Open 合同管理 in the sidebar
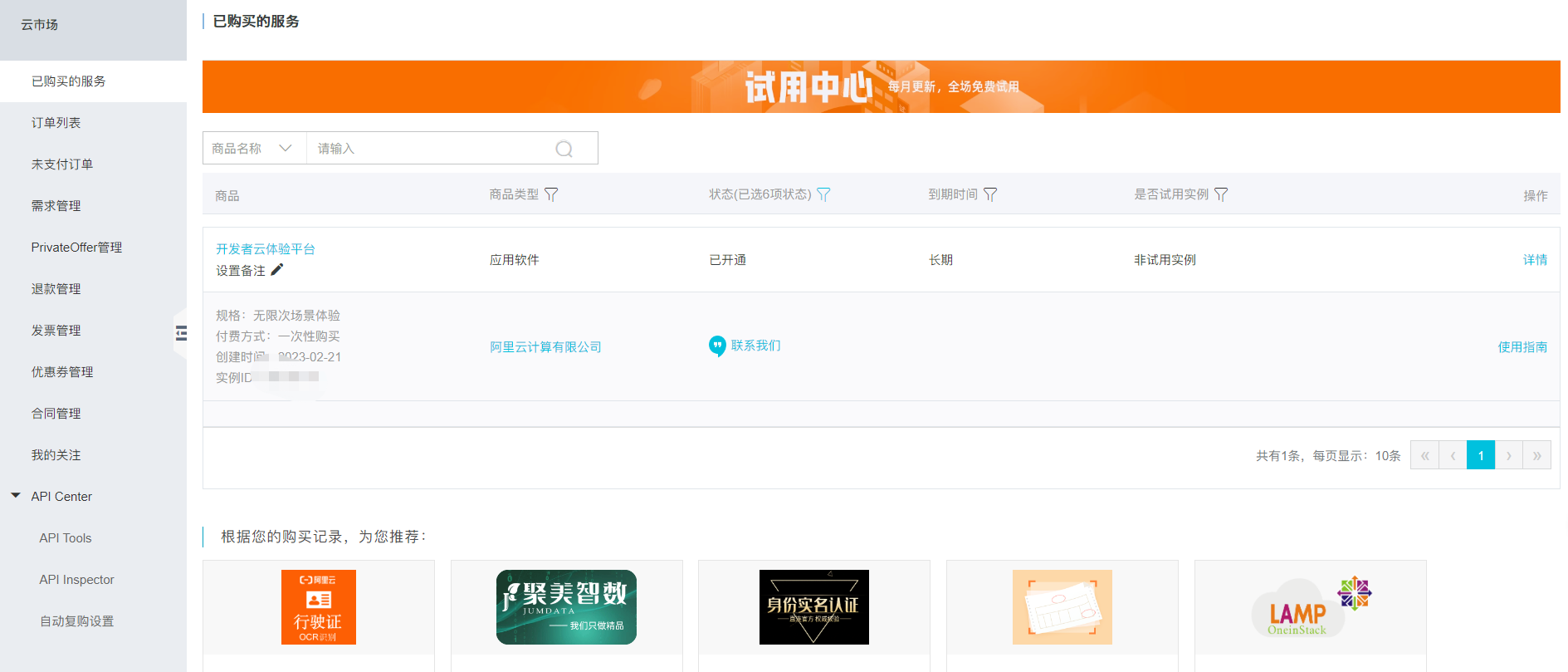 coord(93,414)
